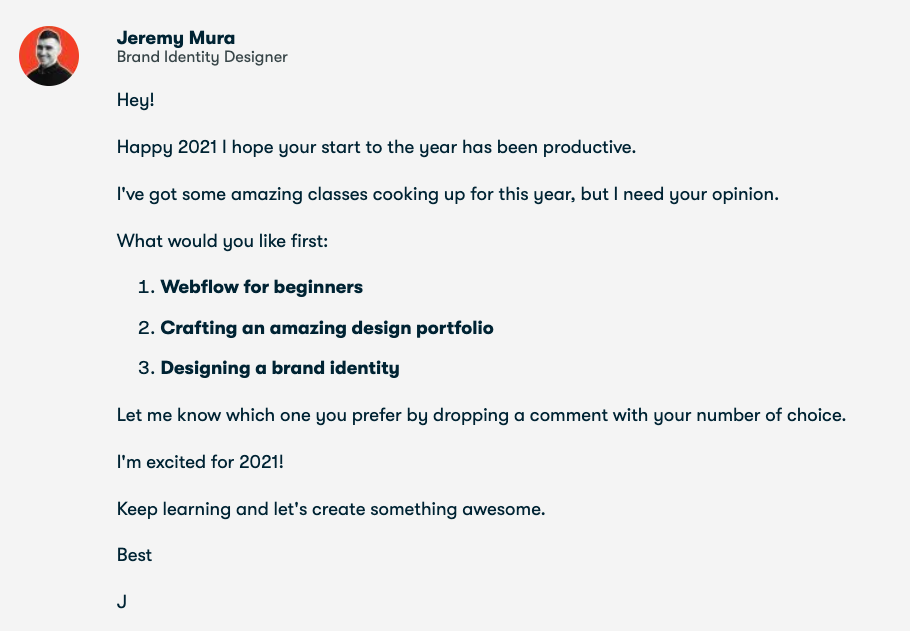
Task: Click the "Best" sign-off text
Action: (x=134, y=555)
